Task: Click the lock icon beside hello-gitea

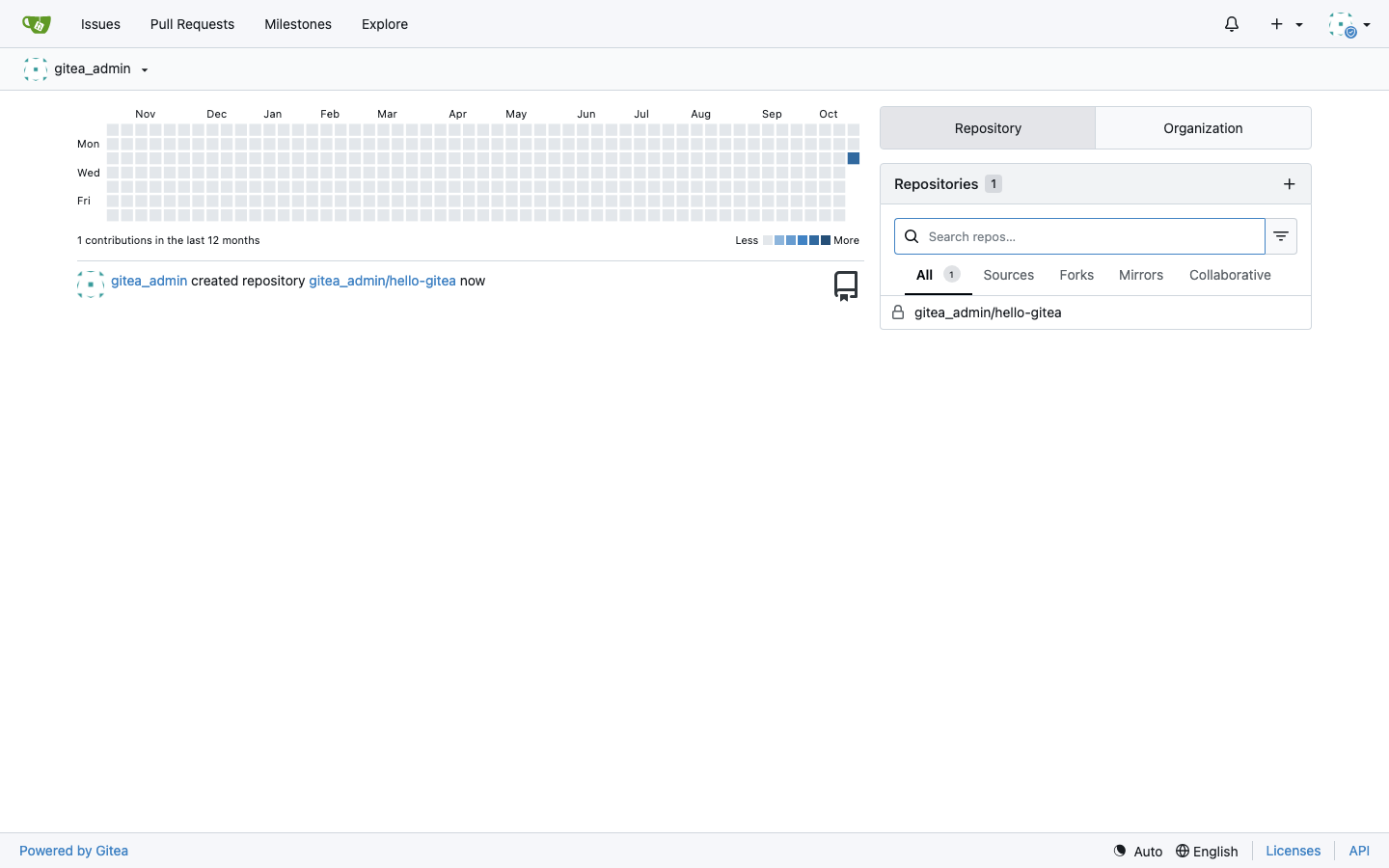Action: (898, 312)
